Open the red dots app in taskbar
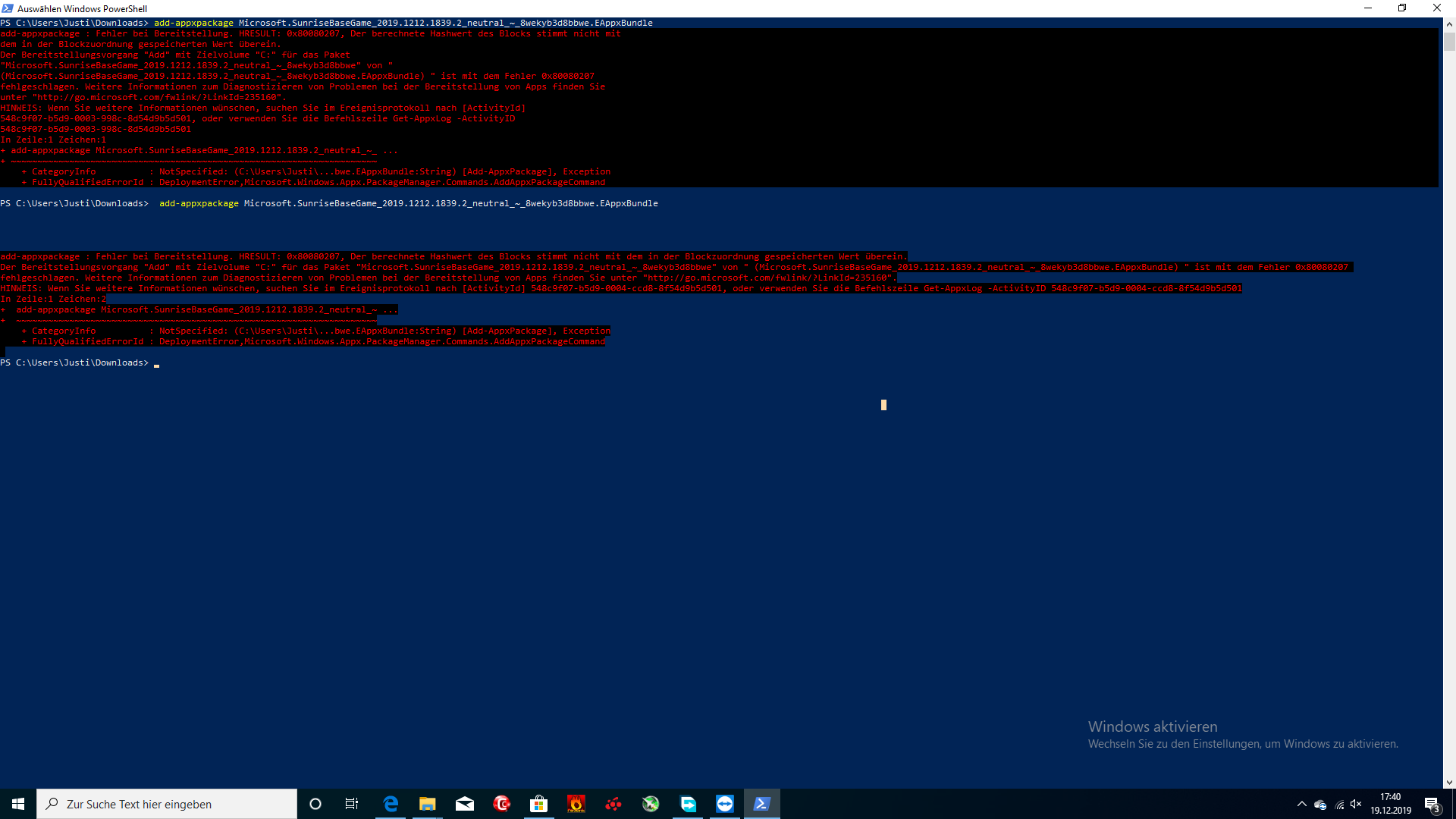The image size is (1456, 819). click(613, 804)
